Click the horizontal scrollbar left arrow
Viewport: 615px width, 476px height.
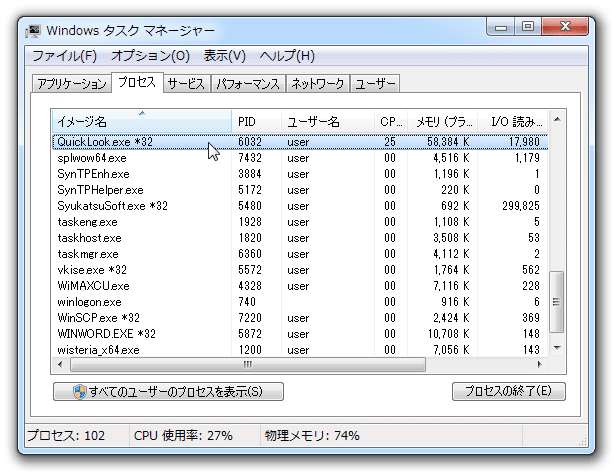tap(60, 364)
